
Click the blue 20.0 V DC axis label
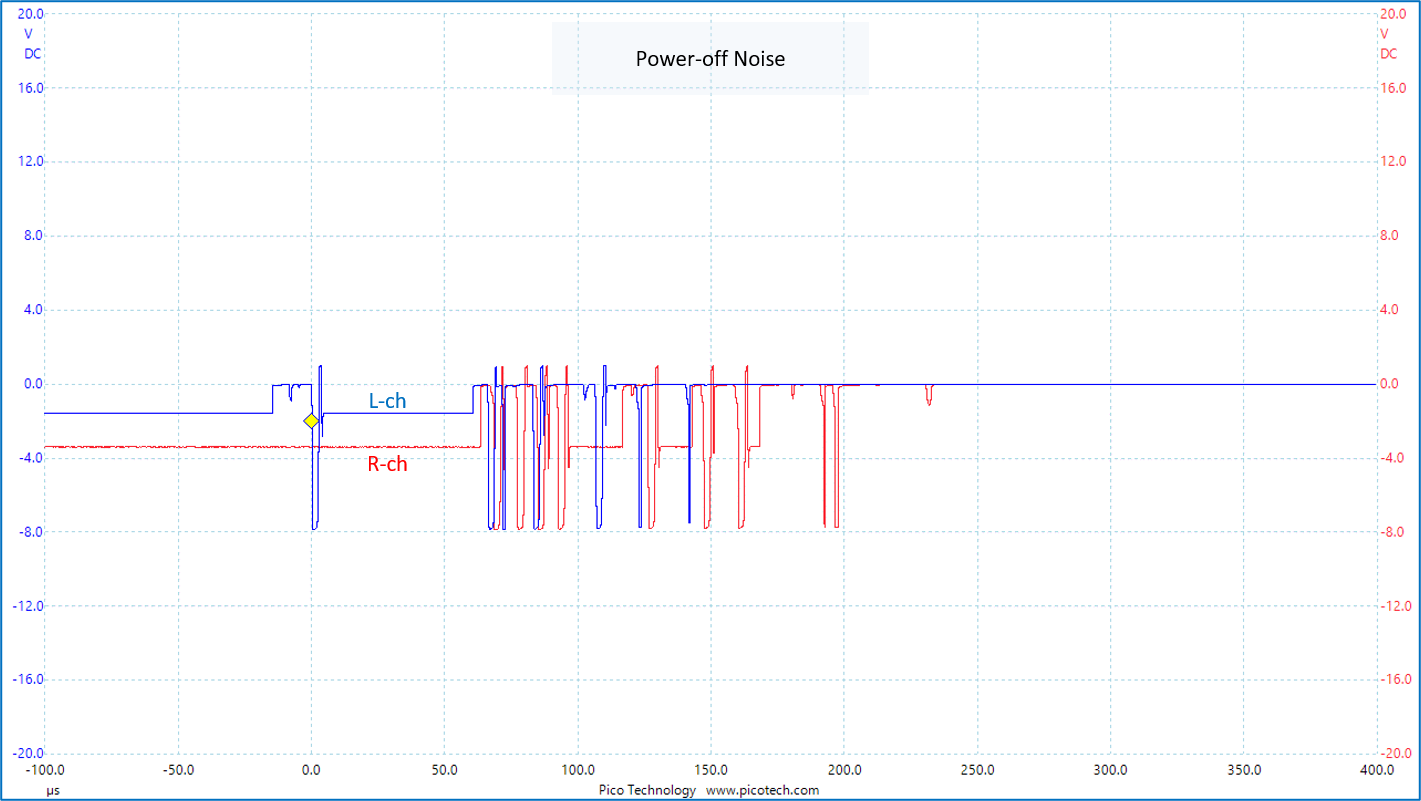(31, 34)
